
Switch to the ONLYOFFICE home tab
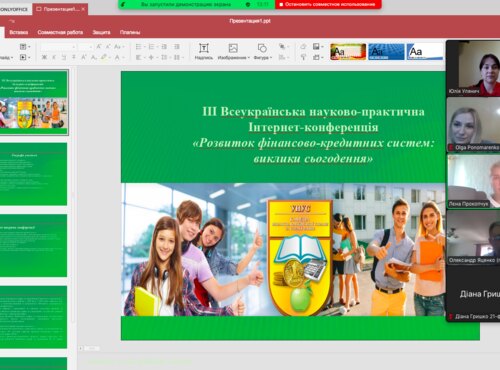[15, 9]
